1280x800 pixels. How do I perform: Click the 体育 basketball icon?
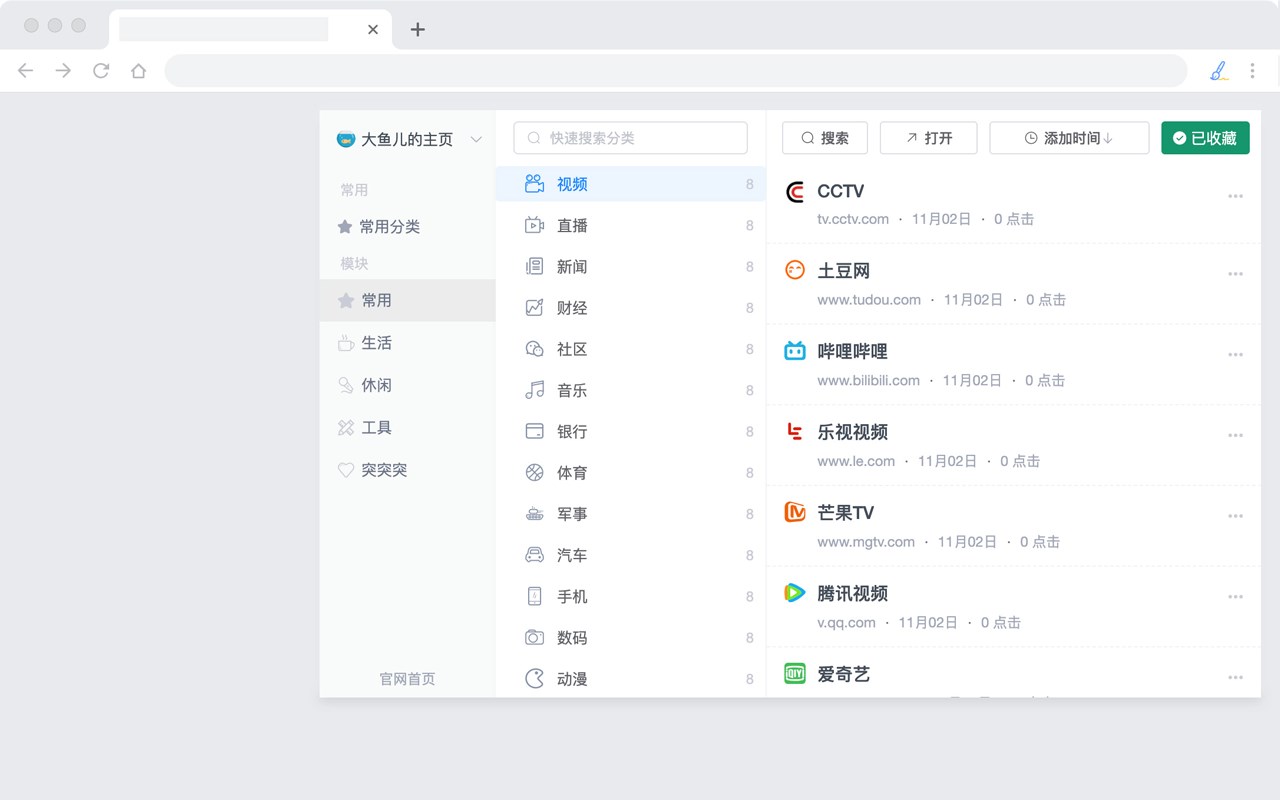point(535,472)
